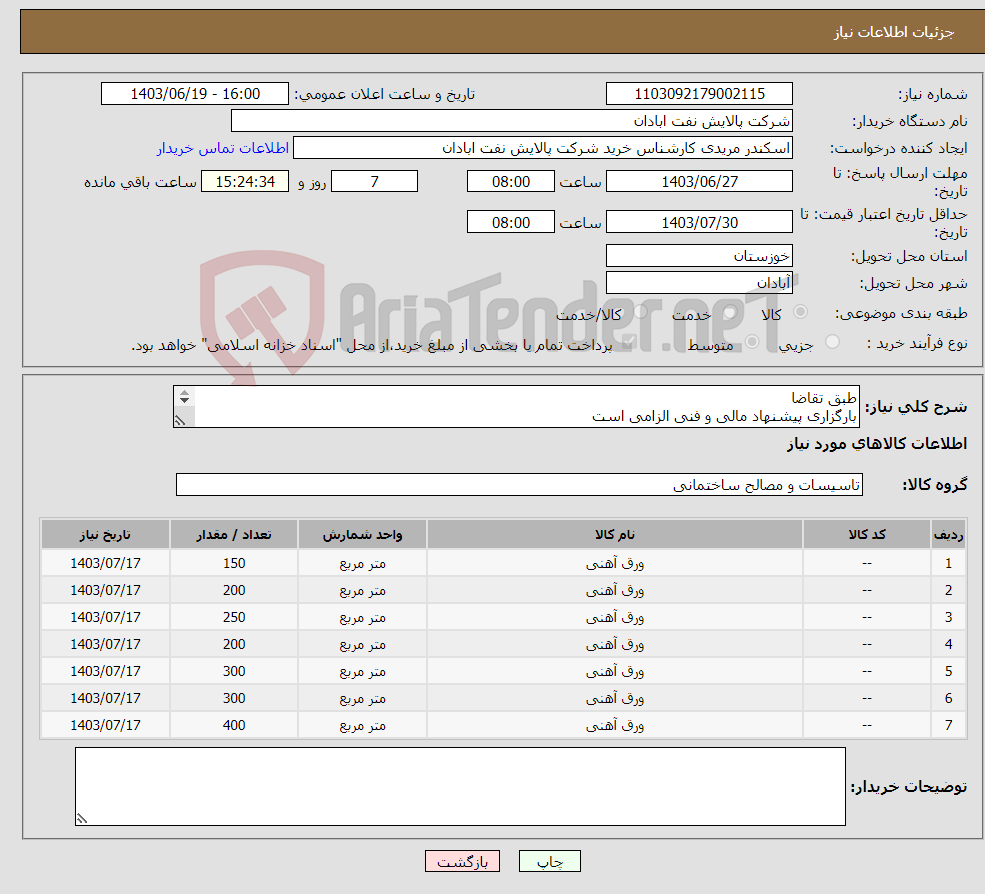The height and width of the screenshot is (894, 985).
Task: Click the remaining time field 15:24:34
Action: coord(245,182)
